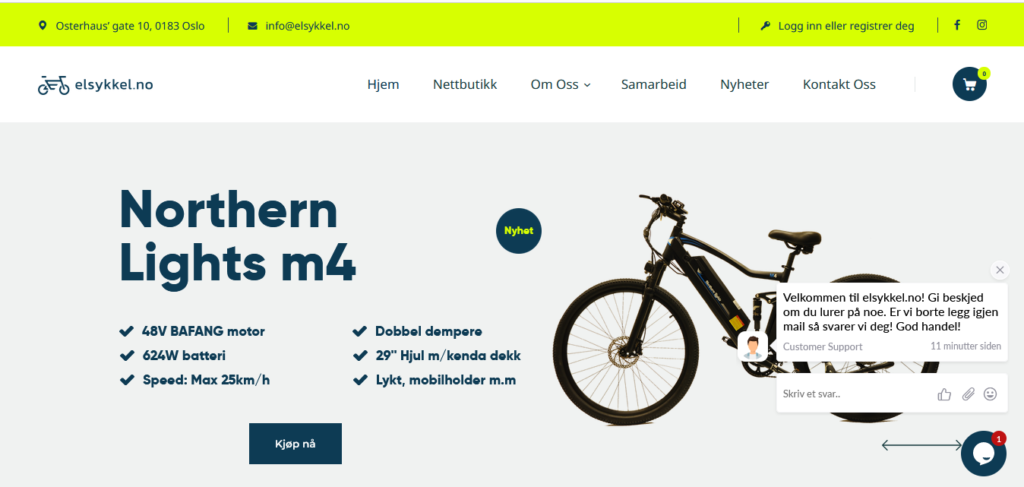Open the chat bubble launcher
This screenshot has width=1024, height=487.
984,454
